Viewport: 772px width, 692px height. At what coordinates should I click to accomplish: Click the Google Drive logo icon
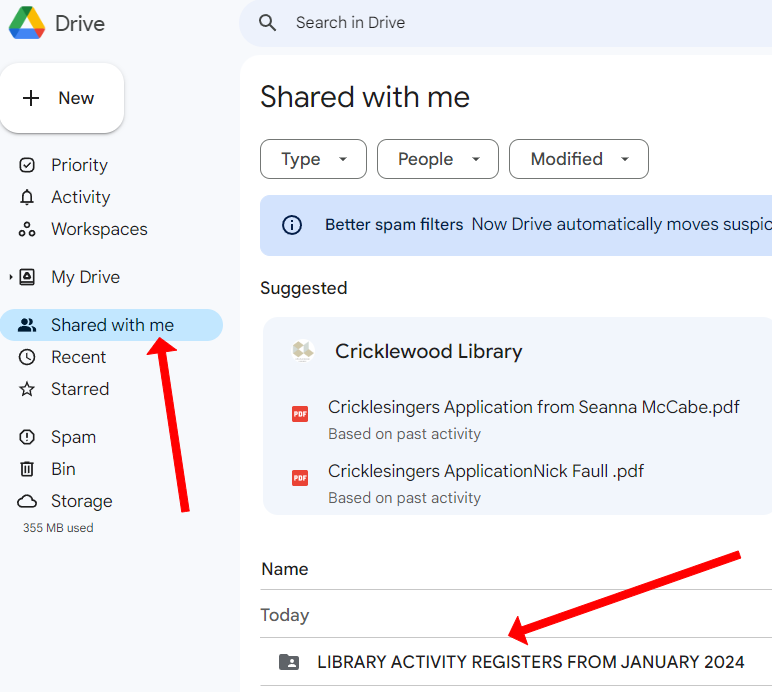[x=27, y=23]
